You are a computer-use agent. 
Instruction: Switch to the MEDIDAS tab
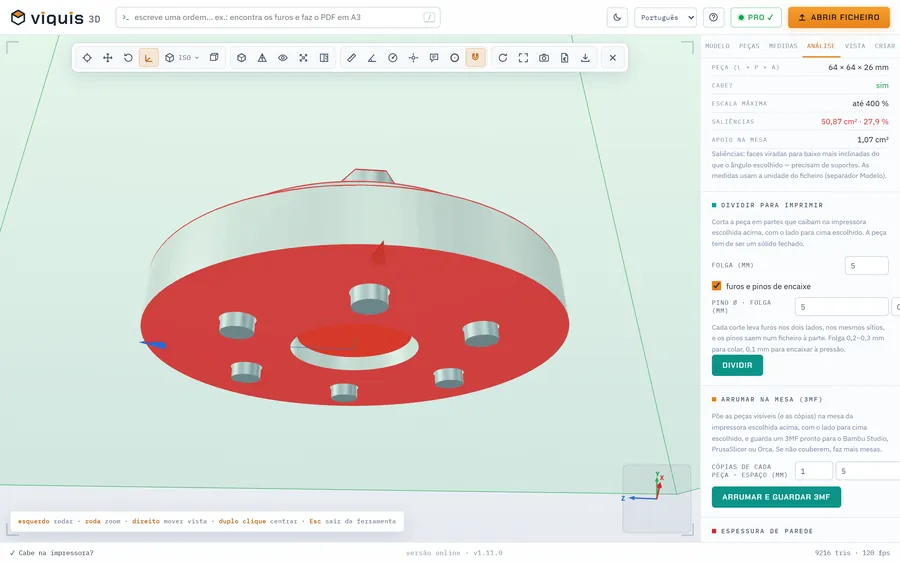(783, 46)
